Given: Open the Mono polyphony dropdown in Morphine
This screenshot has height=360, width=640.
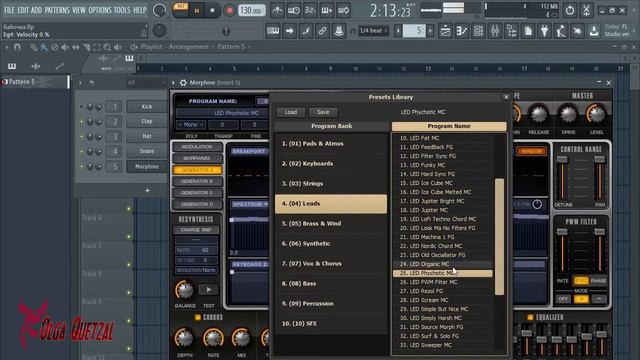Looking at the screenshot, I should coord(191,124).
